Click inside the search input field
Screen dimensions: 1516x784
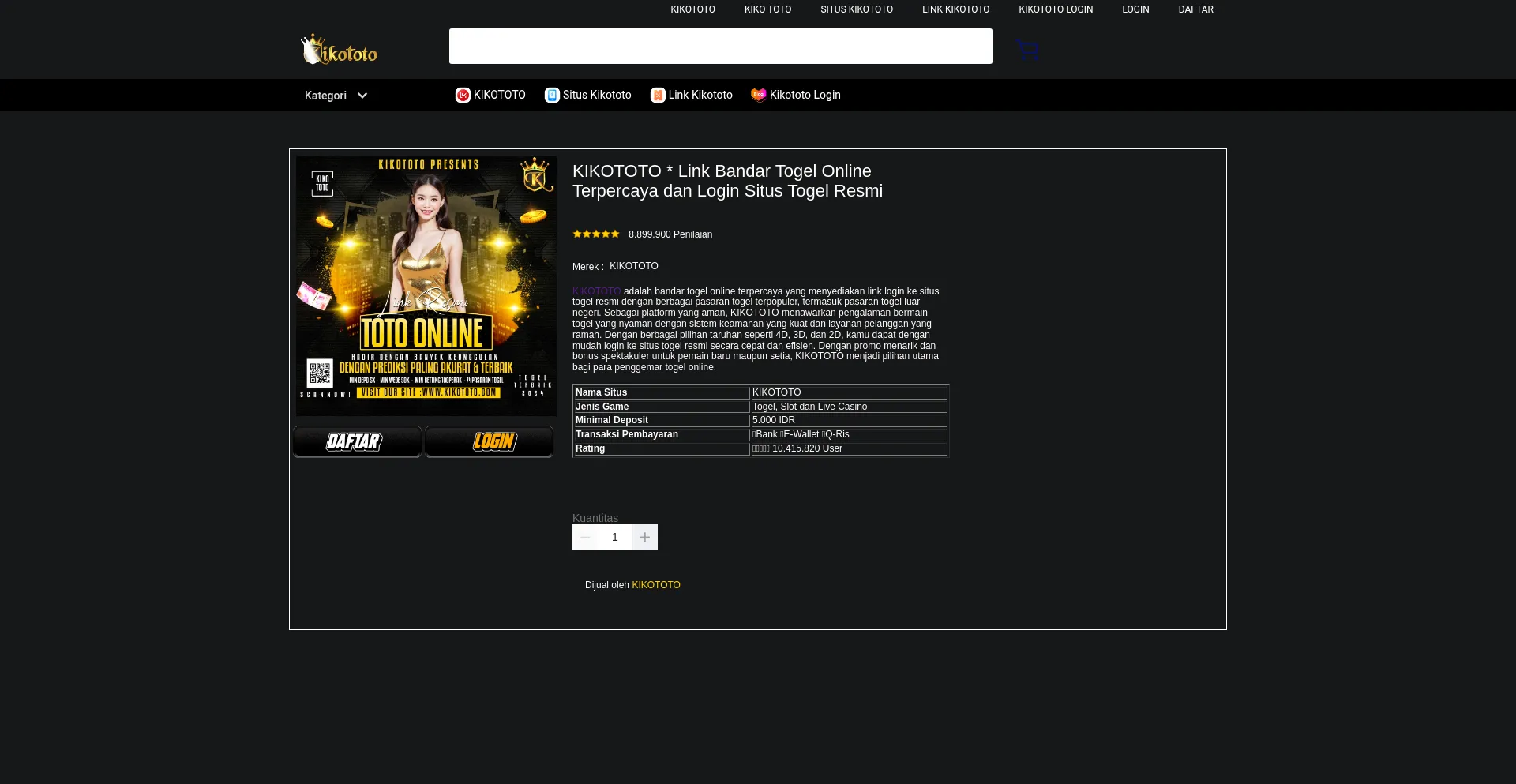(x=720, y=47)
